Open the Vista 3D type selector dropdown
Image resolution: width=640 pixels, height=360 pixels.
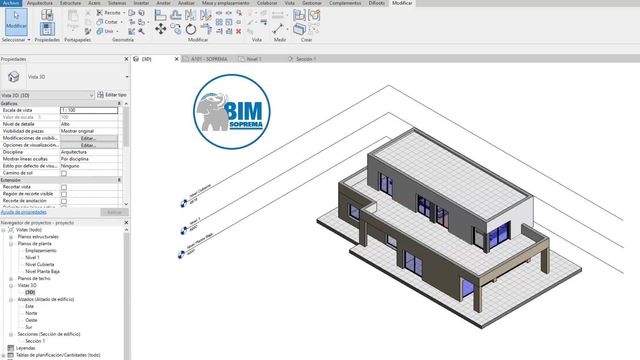coord(127,77)
